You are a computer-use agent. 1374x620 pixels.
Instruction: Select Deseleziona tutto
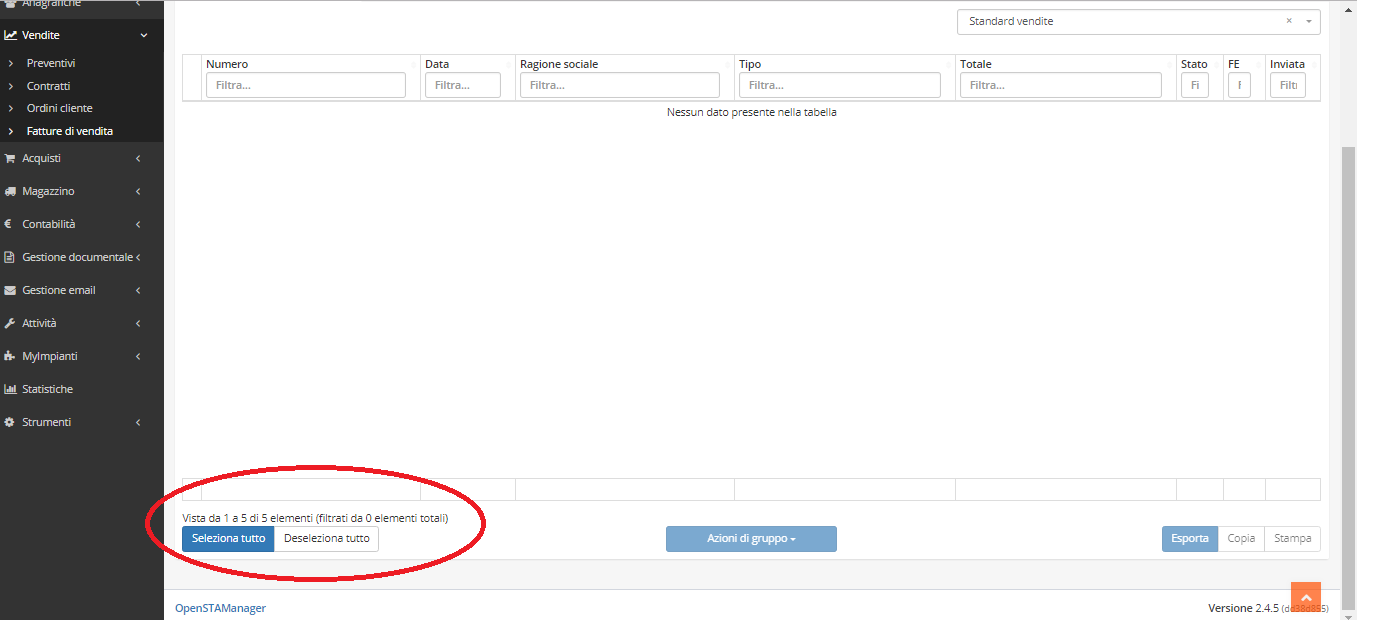[327, 538]
